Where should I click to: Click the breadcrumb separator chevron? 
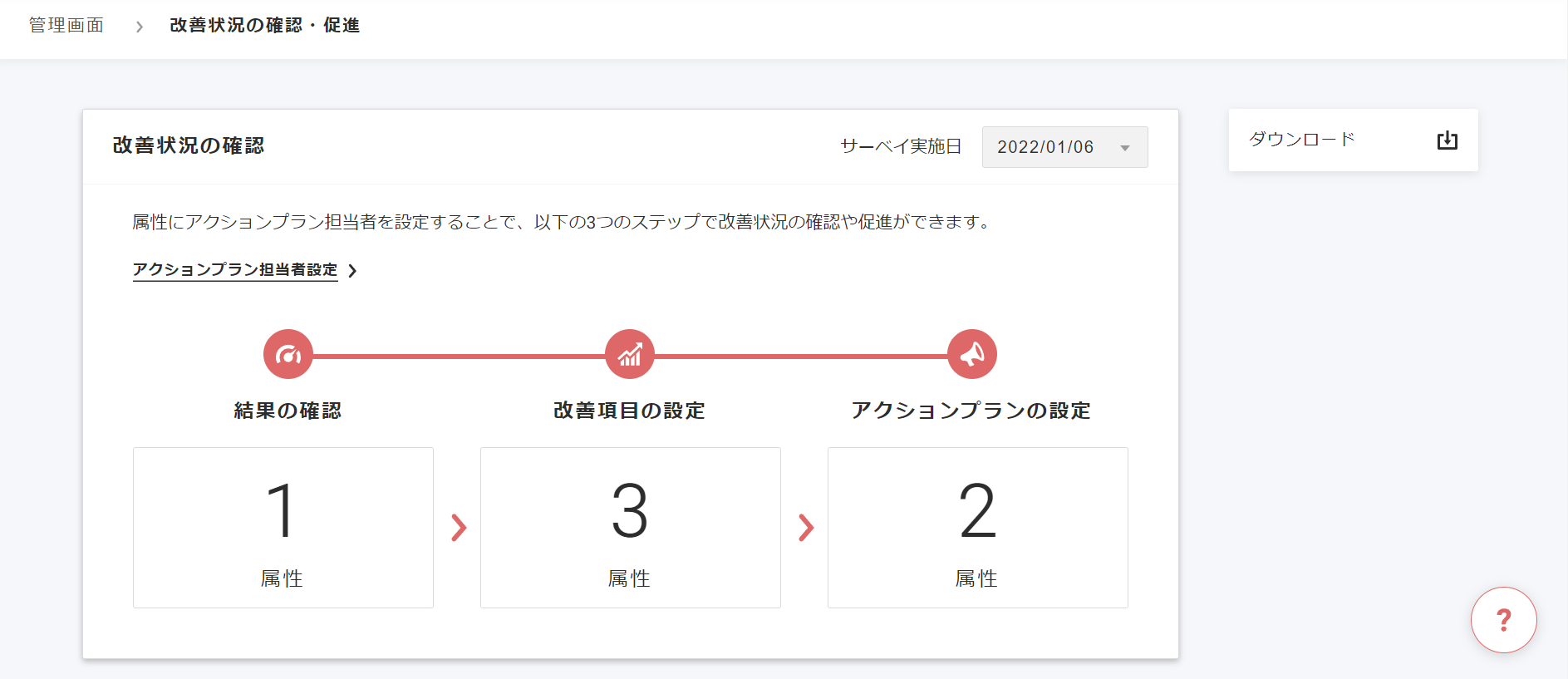pos(139,27)
